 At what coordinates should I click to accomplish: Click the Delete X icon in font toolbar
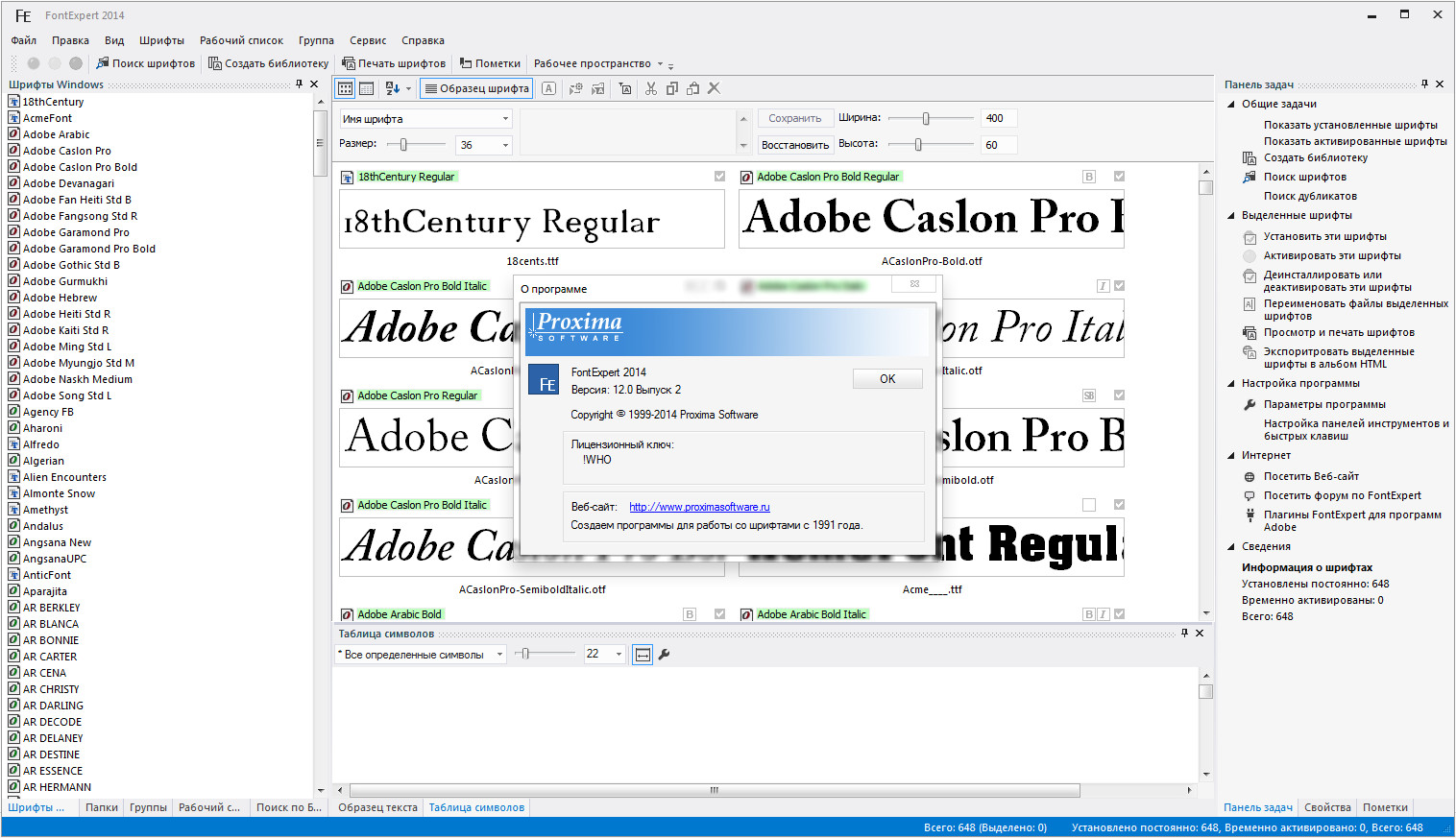coord(714,88)
